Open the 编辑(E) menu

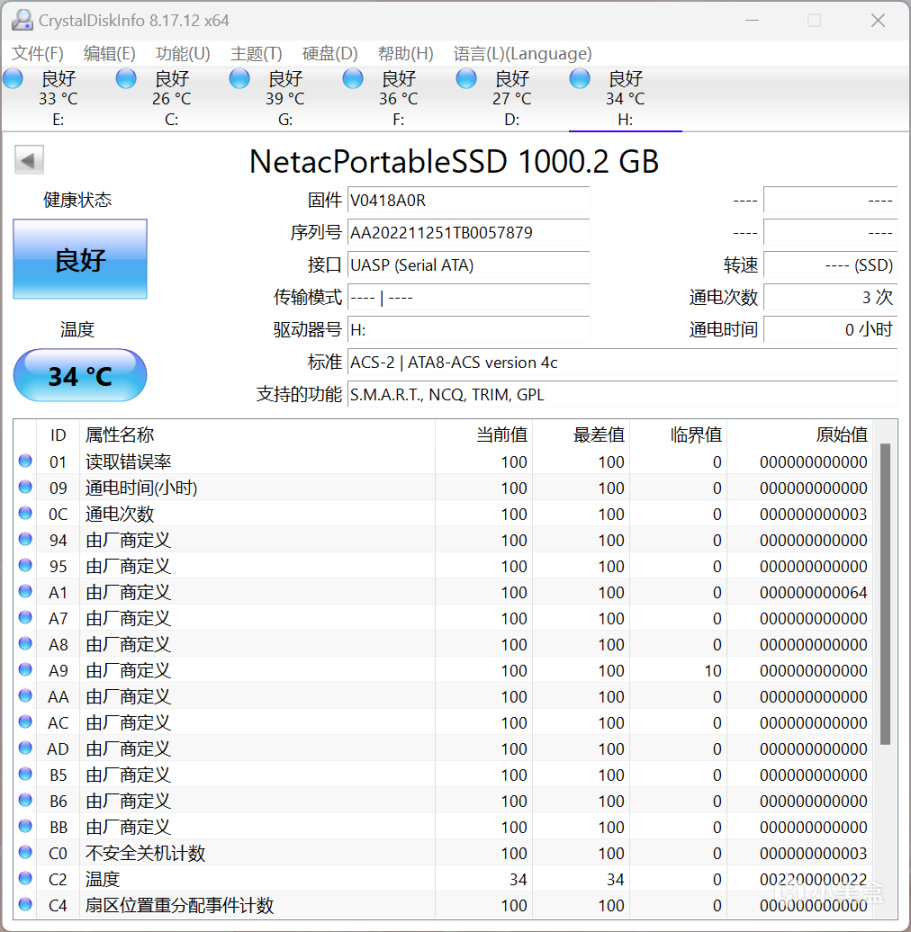(109, 53)
